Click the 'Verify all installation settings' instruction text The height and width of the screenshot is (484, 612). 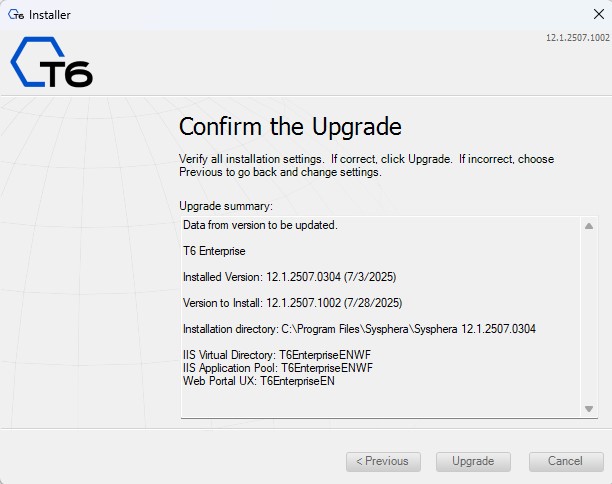(366, 165)
